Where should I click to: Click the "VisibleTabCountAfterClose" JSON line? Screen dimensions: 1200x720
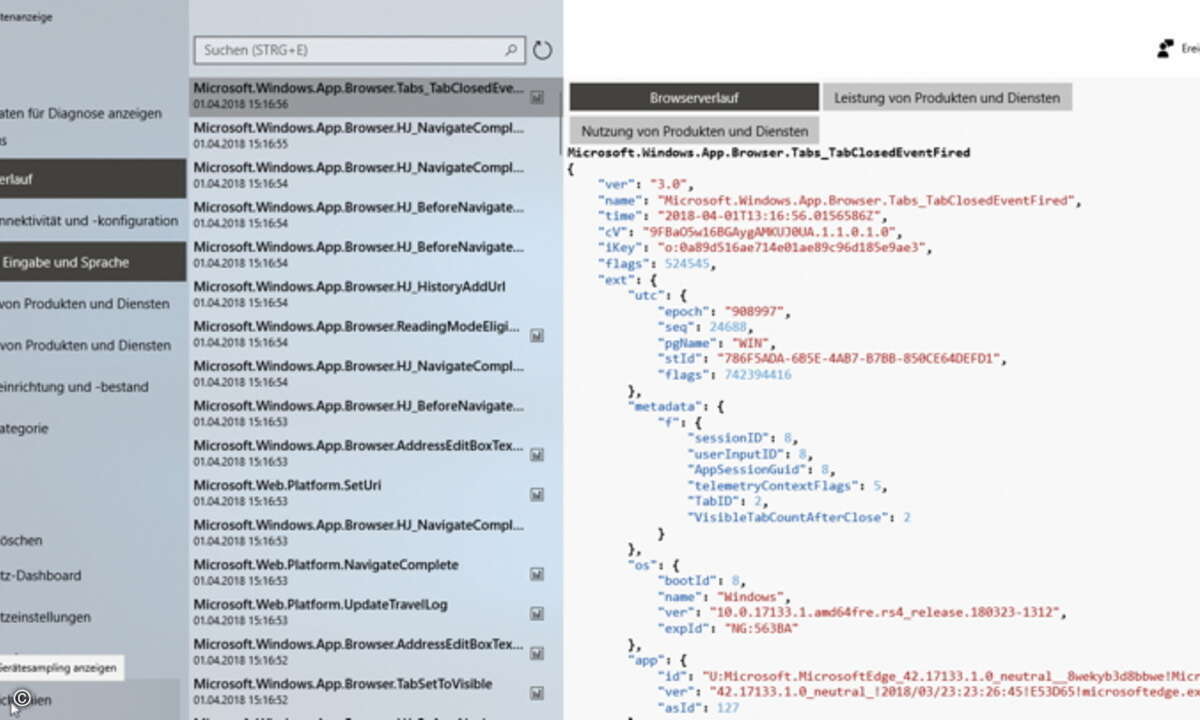[x=799, y=517]
